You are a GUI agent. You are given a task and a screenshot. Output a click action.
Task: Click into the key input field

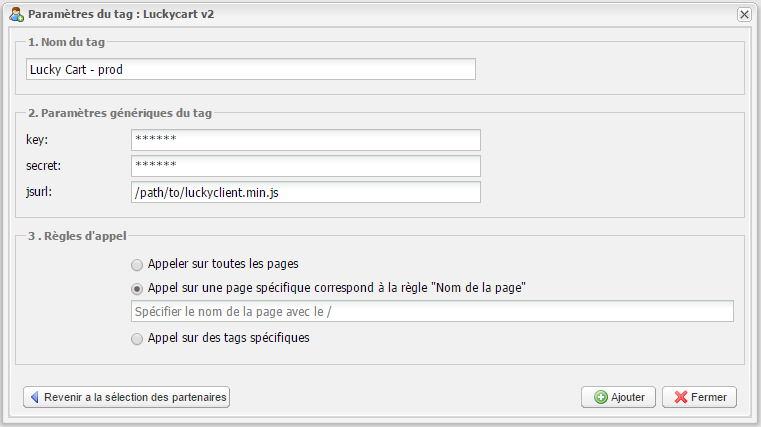click(x=305, y=140)
